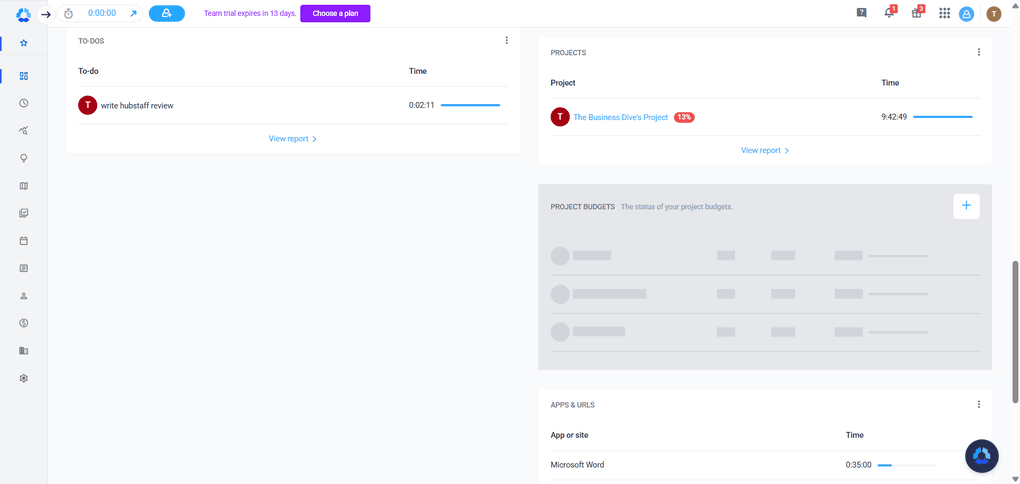1020x484 pixels.
Task: Open the help question-mark icon
Action: click(861, 13)
